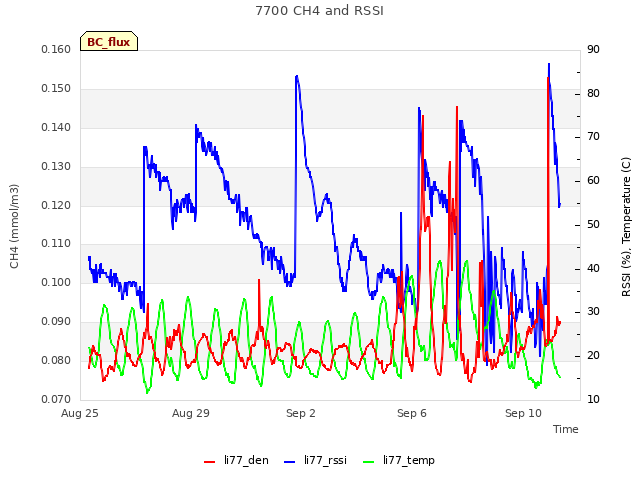640x480 pixels.
Task: Click the Aug 29 x-axis tick label
Action: (191, 413)
